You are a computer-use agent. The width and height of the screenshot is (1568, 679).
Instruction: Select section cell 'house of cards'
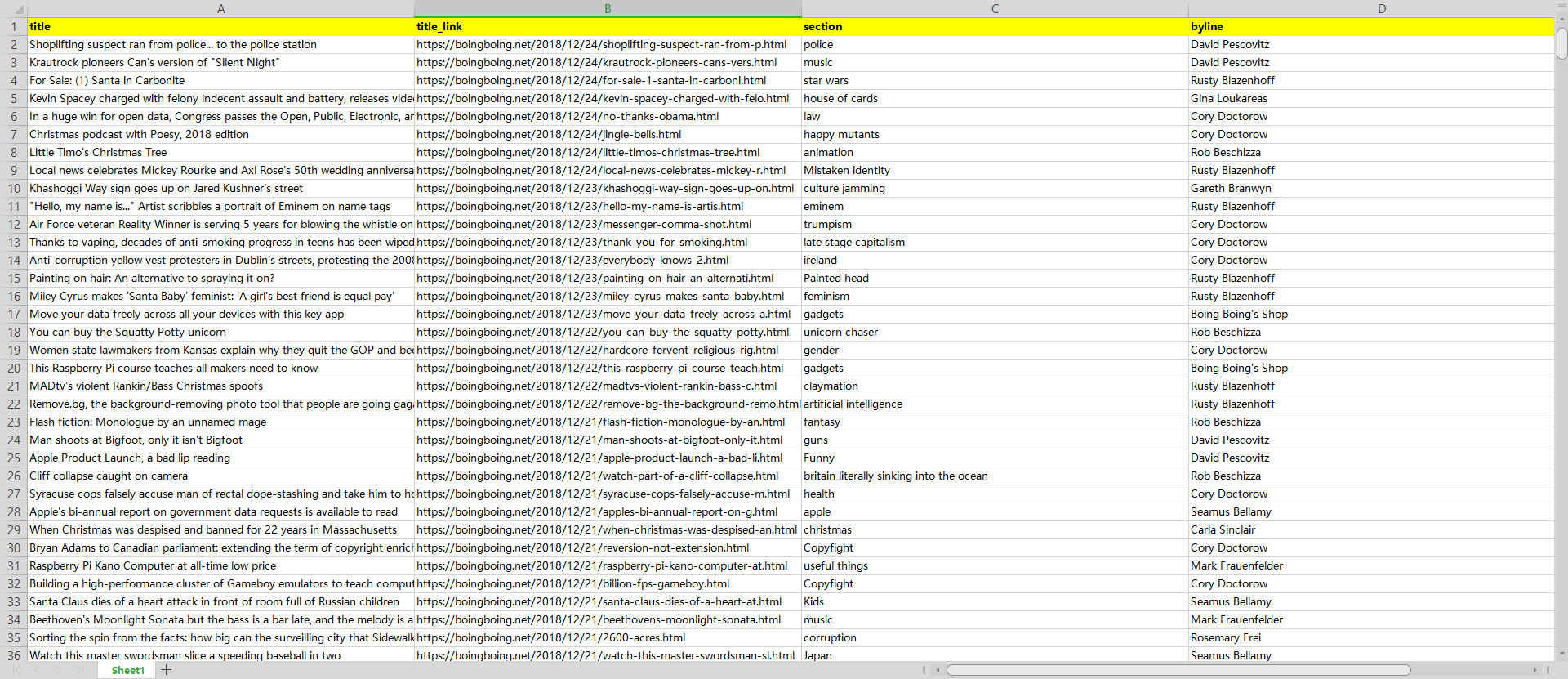(x=995, y=98)
